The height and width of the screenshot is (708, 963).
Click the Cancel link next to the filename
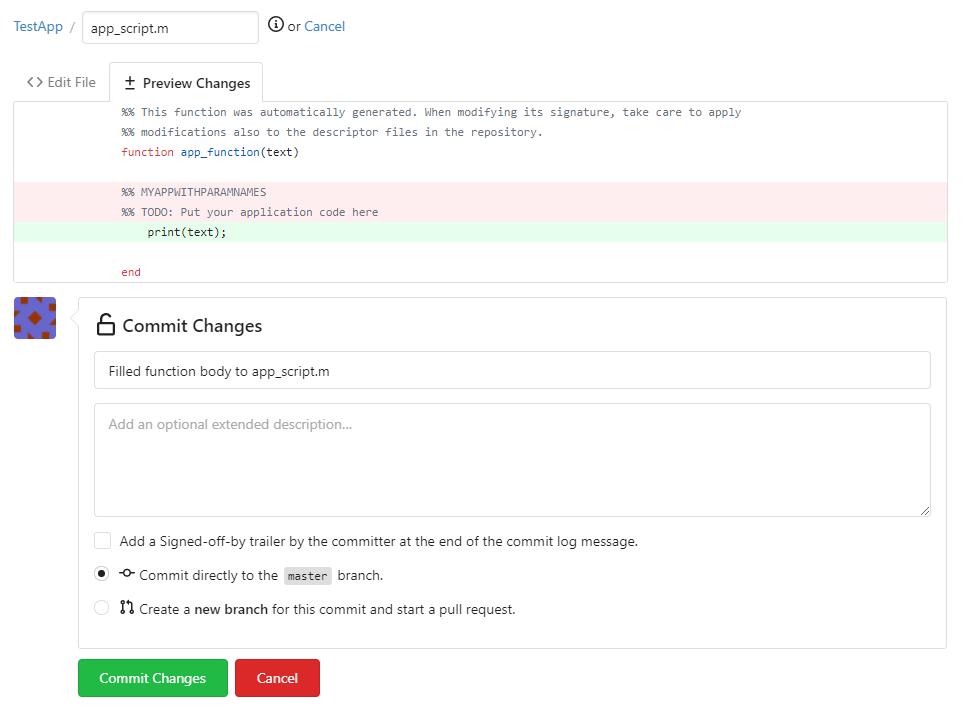click(x=324, y=26)
